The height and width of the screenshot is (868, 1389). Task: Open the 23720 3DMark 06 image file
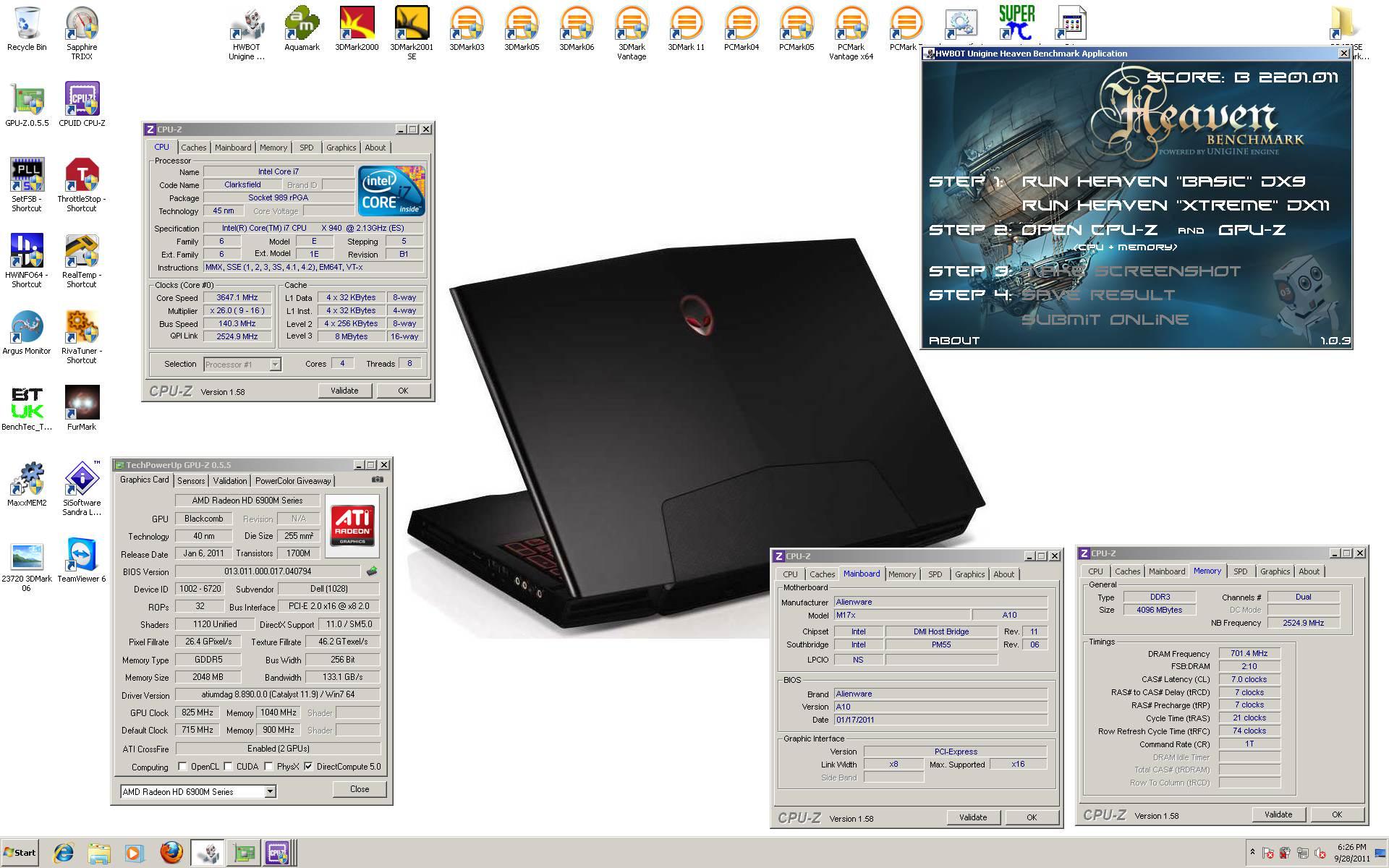pyautogui.click(x=27, y=566)
